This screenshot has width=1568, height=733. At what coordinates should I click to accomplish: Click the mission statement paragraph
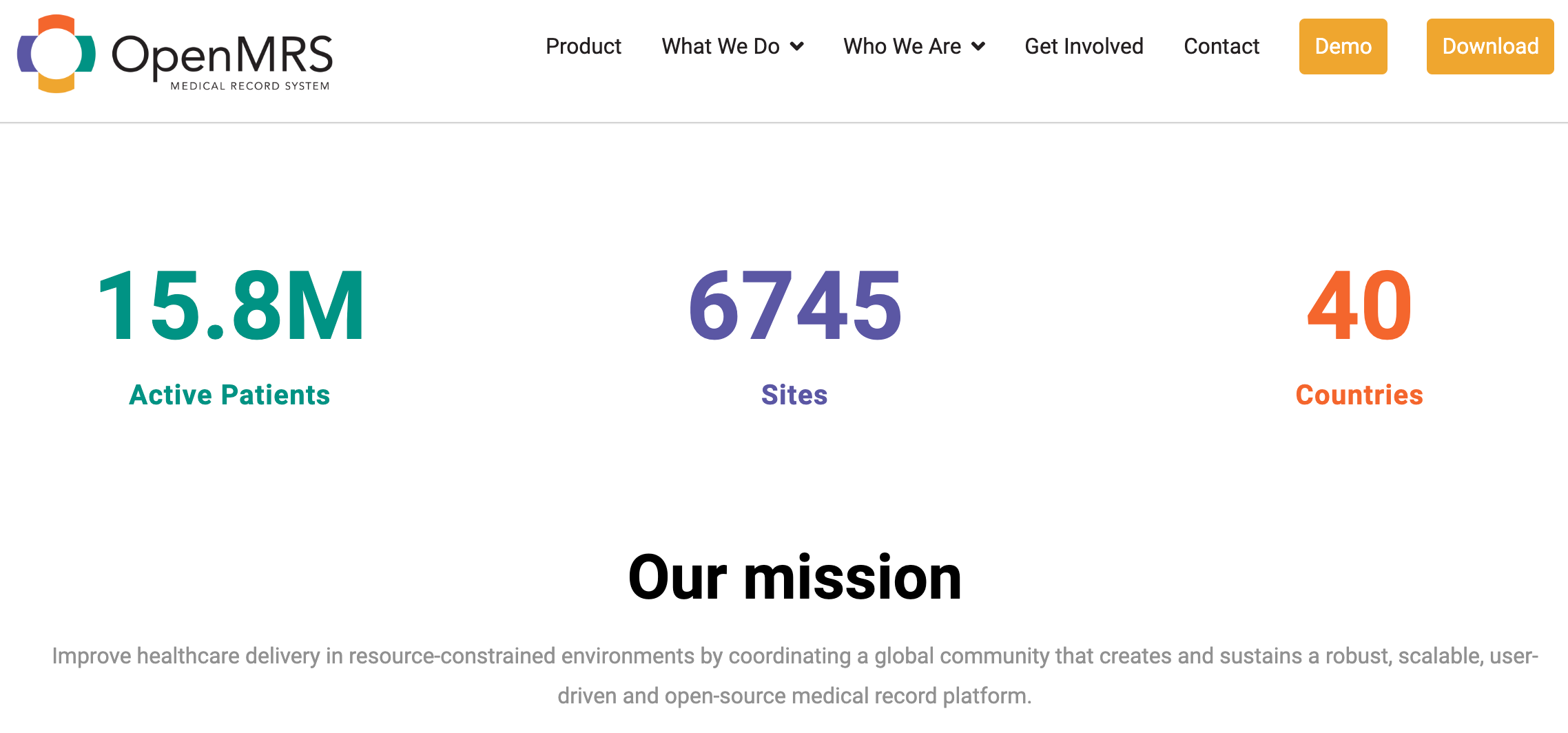point(794,675)
